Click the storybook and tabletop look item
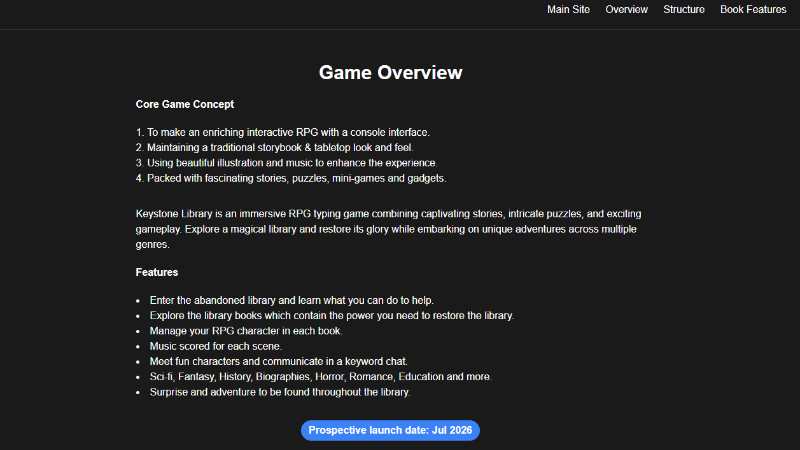Viewport: 800px width, 450px height. click(x=274, y=147)
